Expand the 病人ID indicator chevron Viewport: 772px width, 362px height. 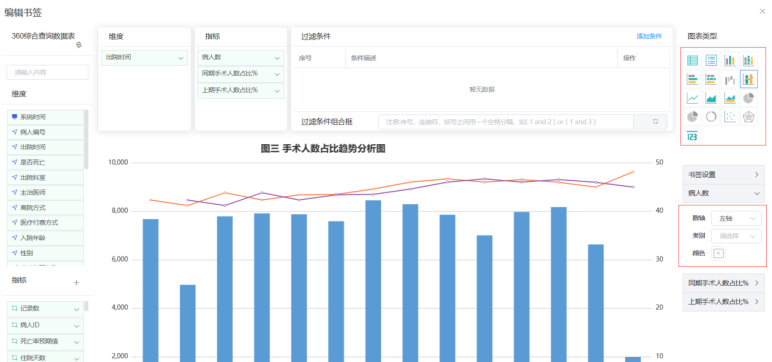(77, 326)
